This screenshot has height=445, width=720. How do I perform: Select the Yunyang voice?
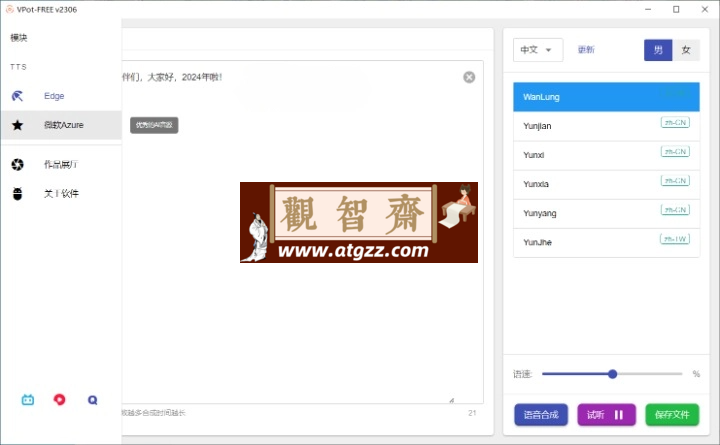click(x=606, y=214)
